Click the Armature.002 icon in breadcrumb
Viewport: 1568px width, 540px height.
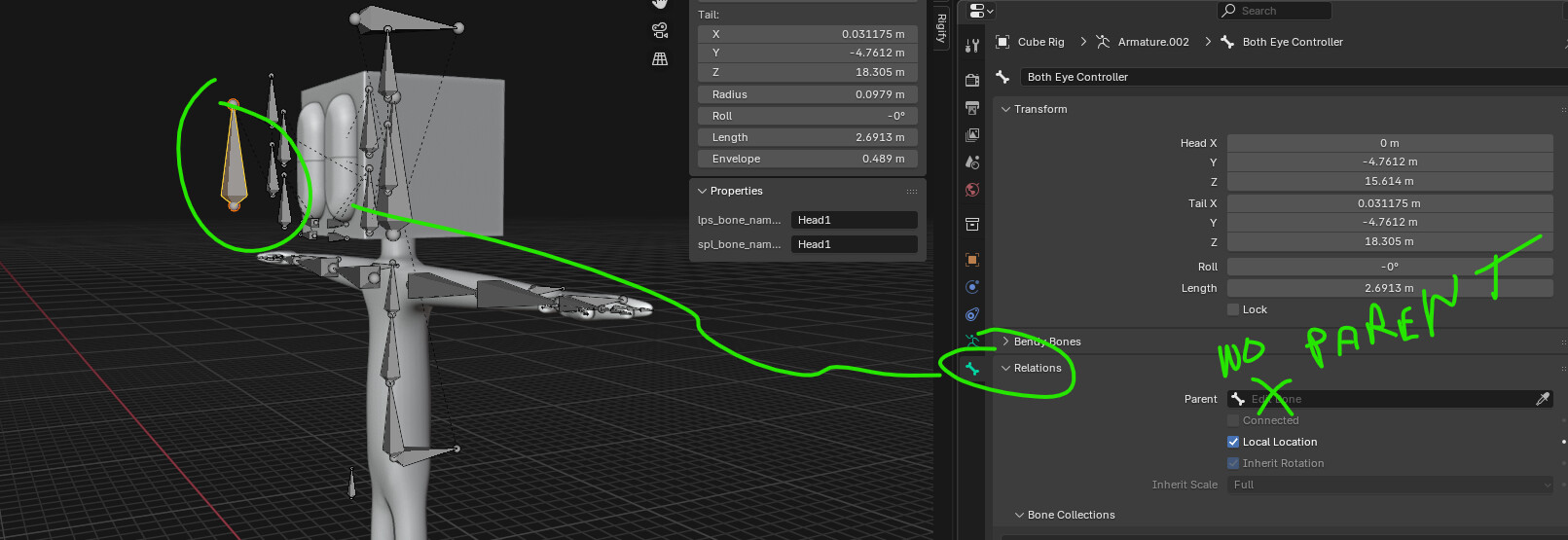point(1103,42)
